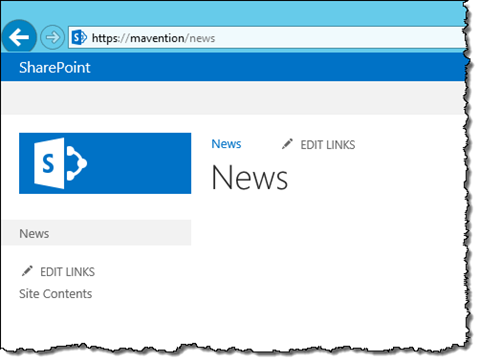Open the blue News link in top navigation

[226, 144]
